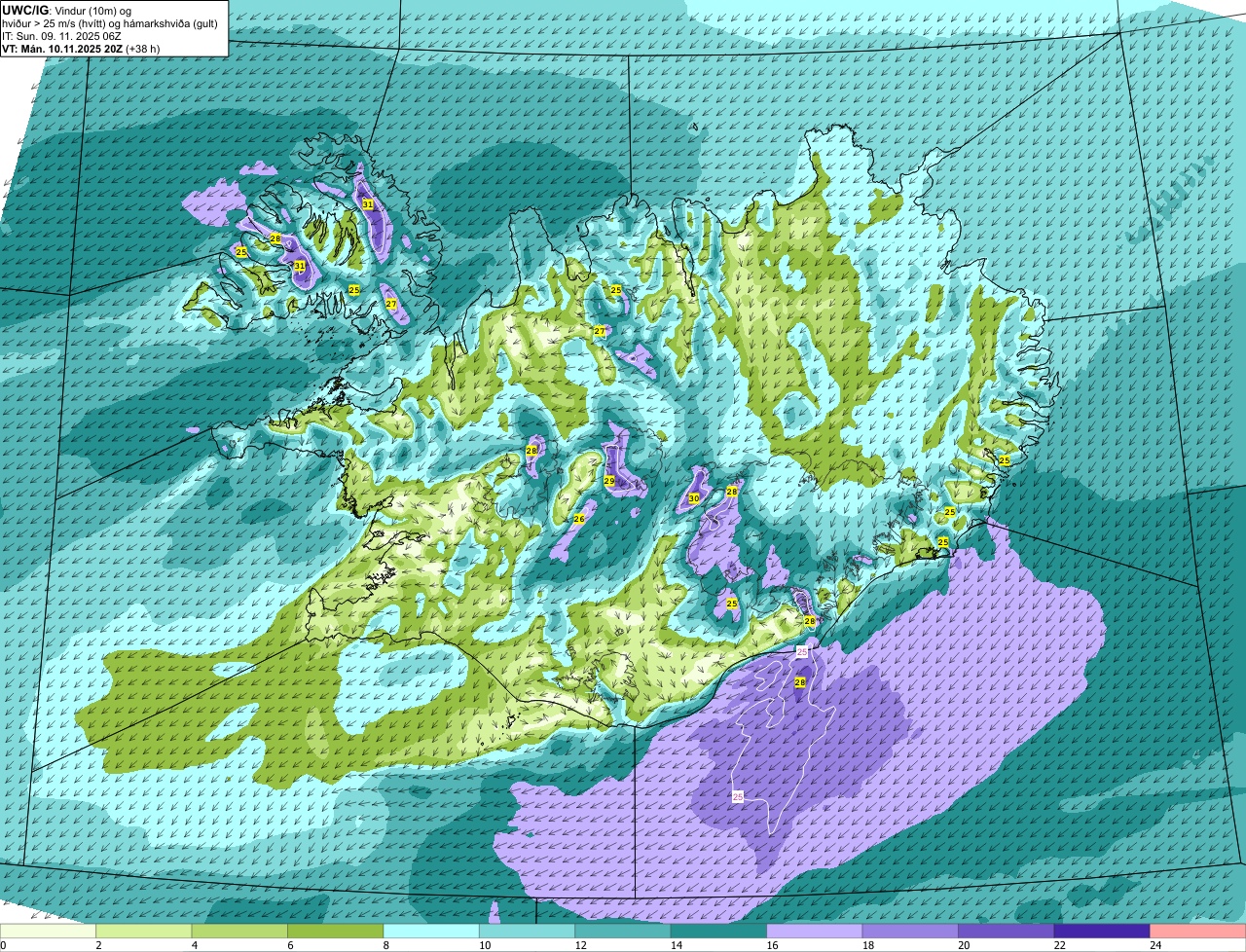This screenshot has width=1246, height=952.
Task: Click the 20–22 m/s legend color swatch
Action: pos(1007,931)
